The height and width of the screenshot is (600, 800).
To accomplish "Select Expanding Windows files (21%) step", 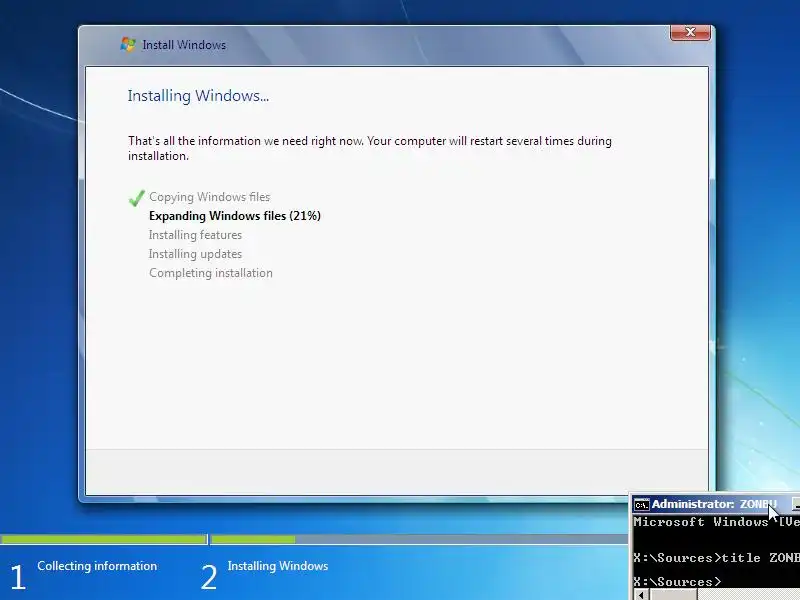I will [235, 216].
